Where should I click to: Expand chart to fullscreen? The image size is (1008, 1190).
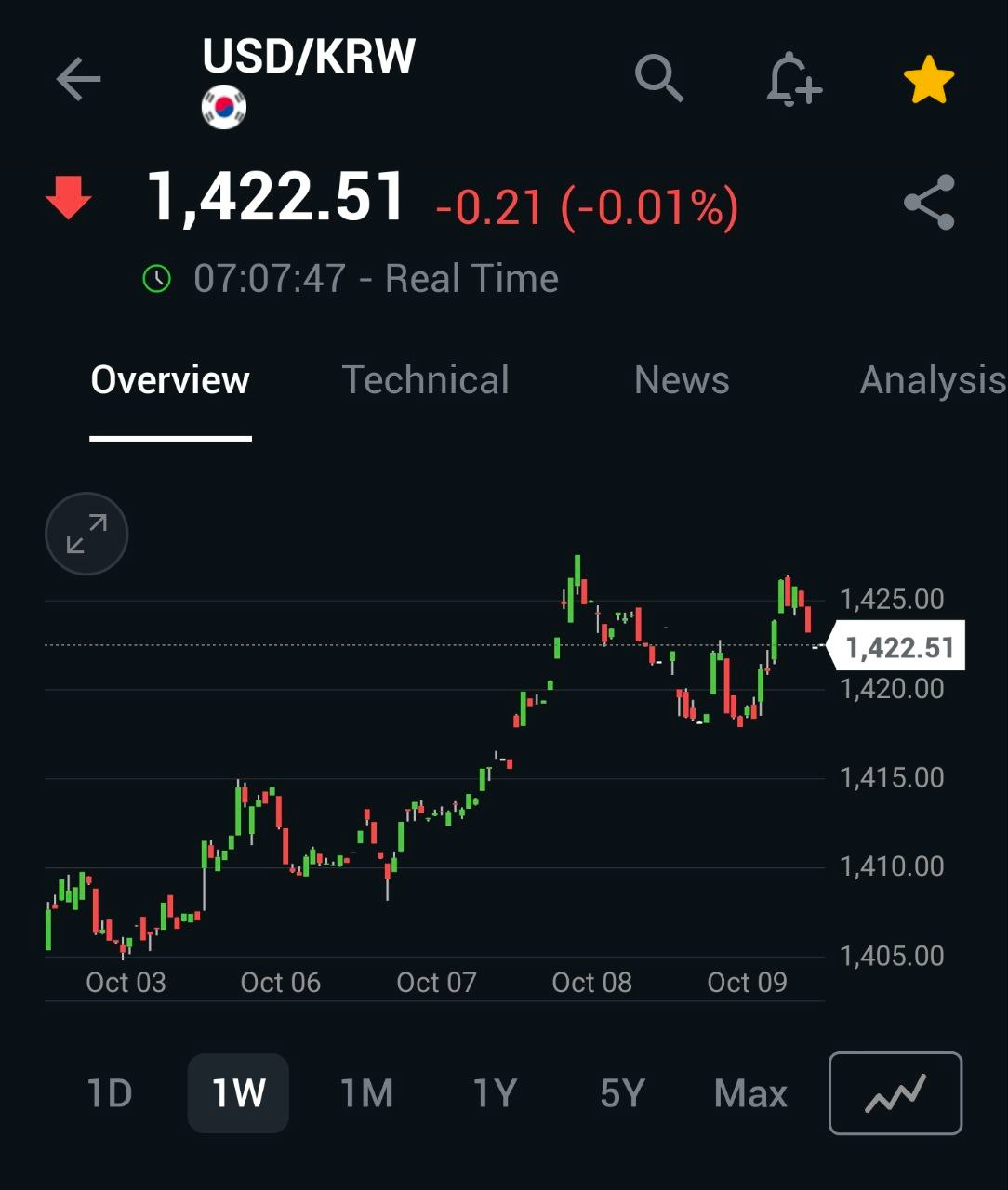click(x=86, y=534)
